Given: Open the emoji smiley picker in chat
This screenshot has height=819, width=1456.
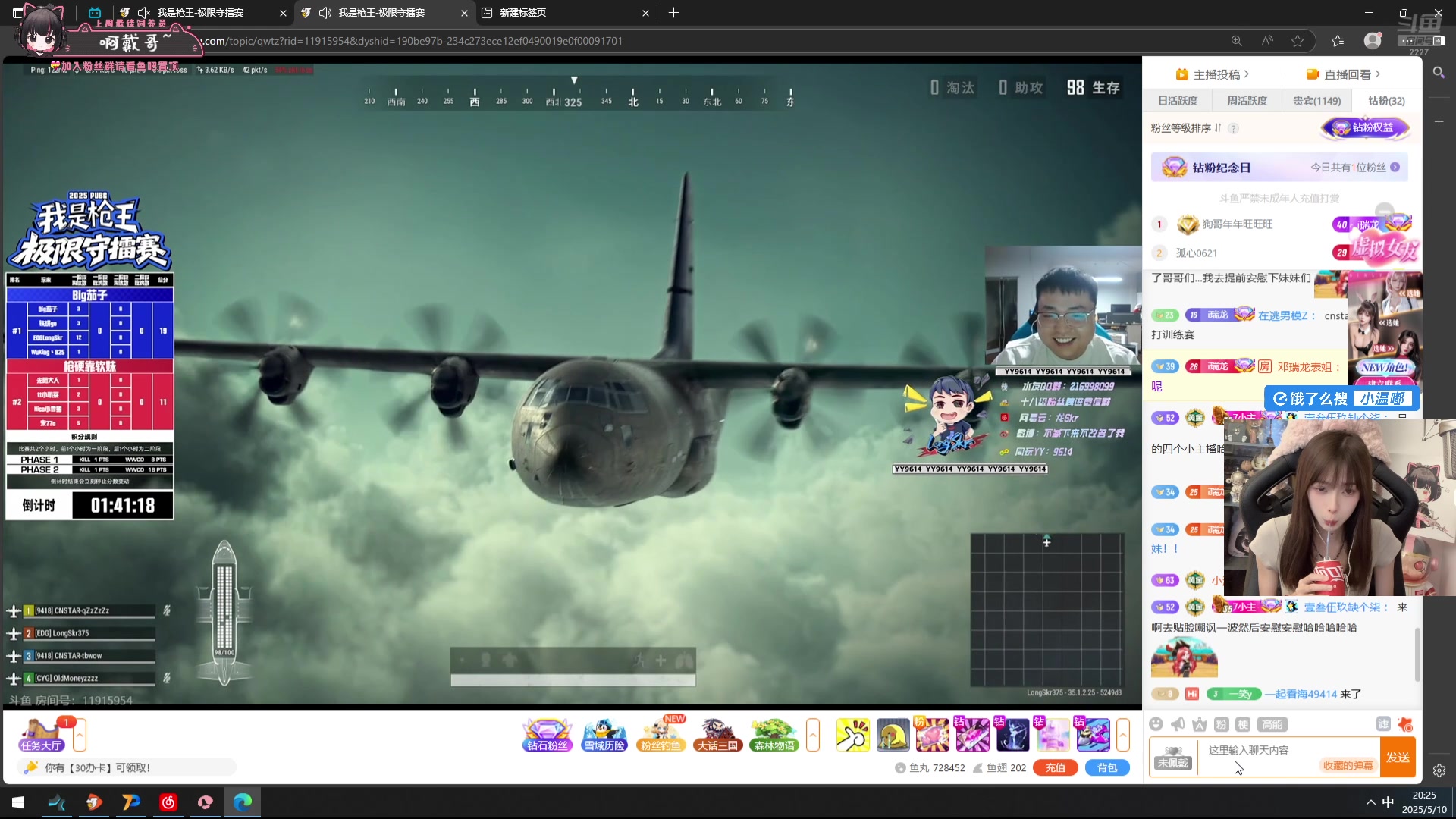Looking at the screenshot, I should pos(1156,724).
